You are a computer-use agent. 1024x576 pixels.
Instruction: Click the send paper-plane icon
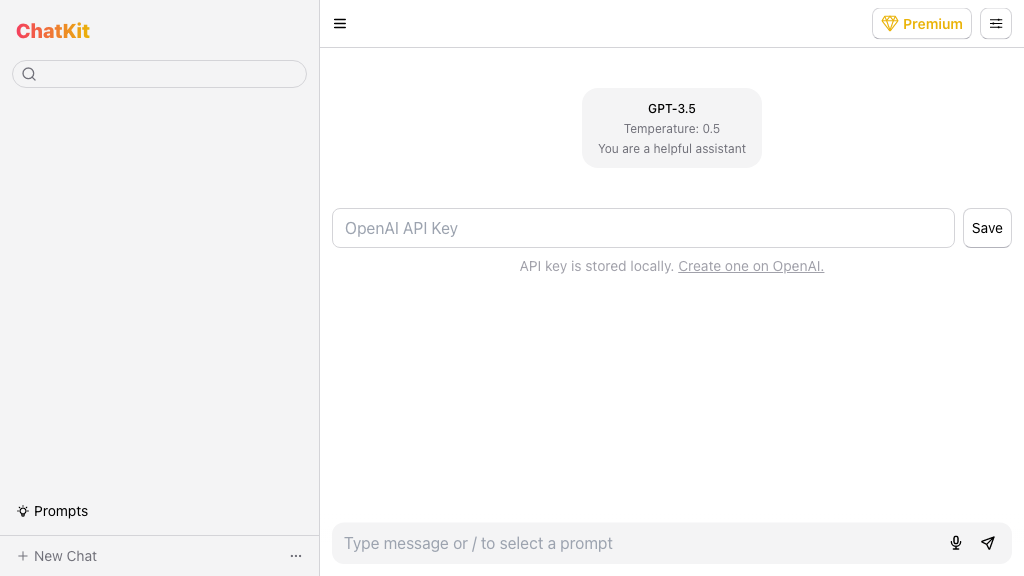click(x=988, y=543)
